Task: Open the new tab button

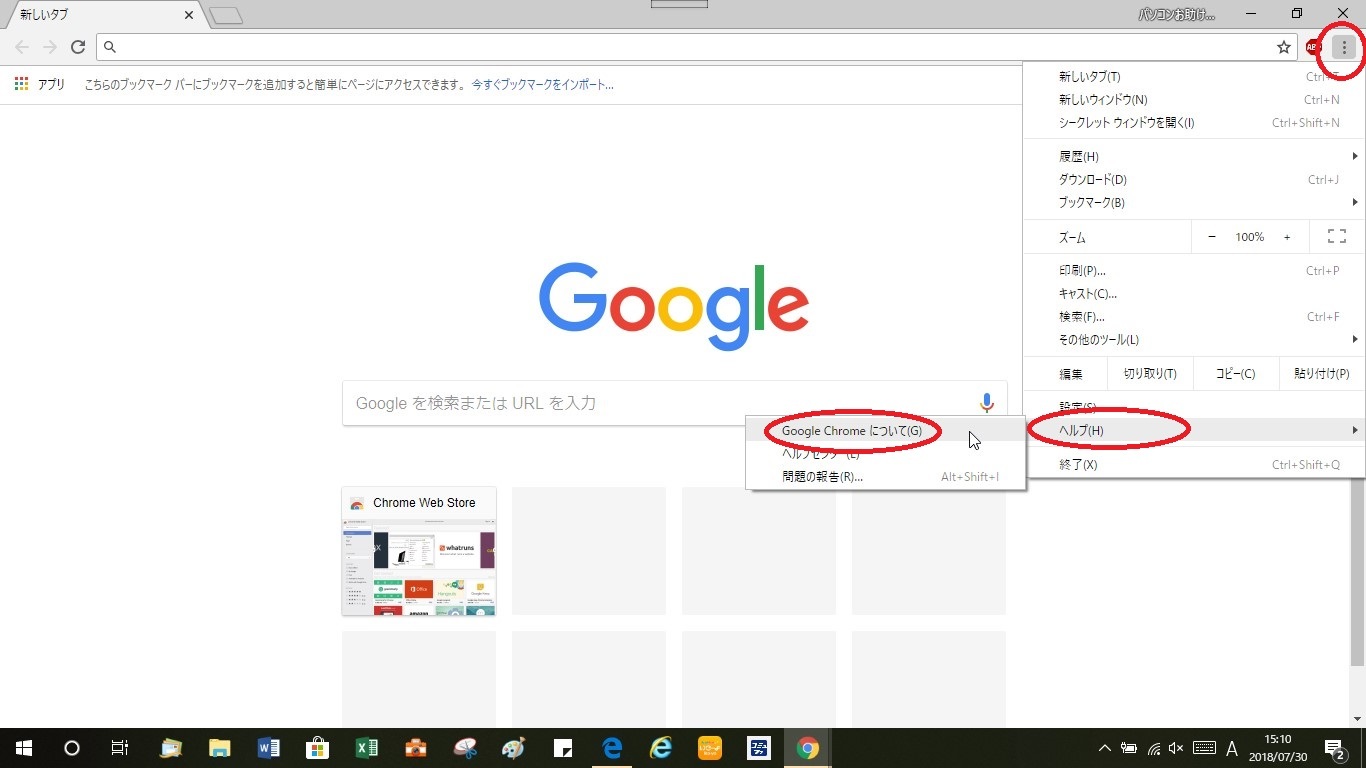Action: pos(226,16)
